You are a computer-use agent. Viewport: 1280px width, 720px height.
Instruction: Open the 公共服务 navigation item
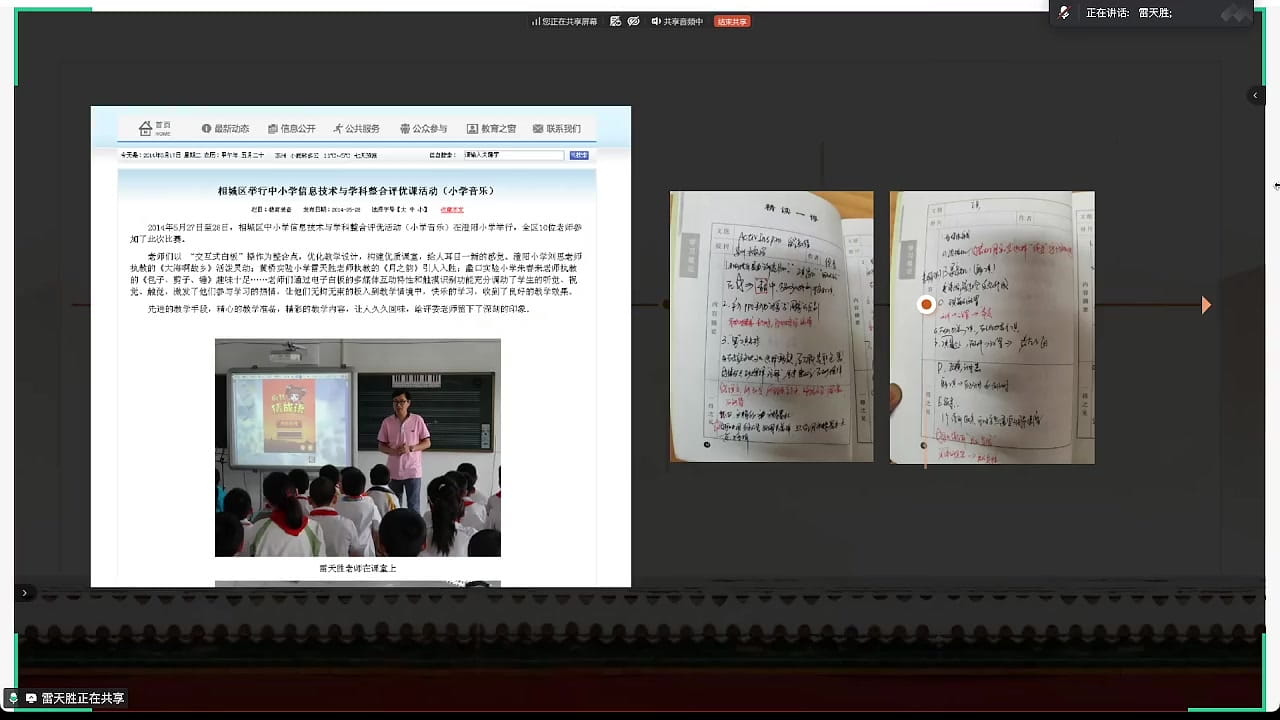357,129
